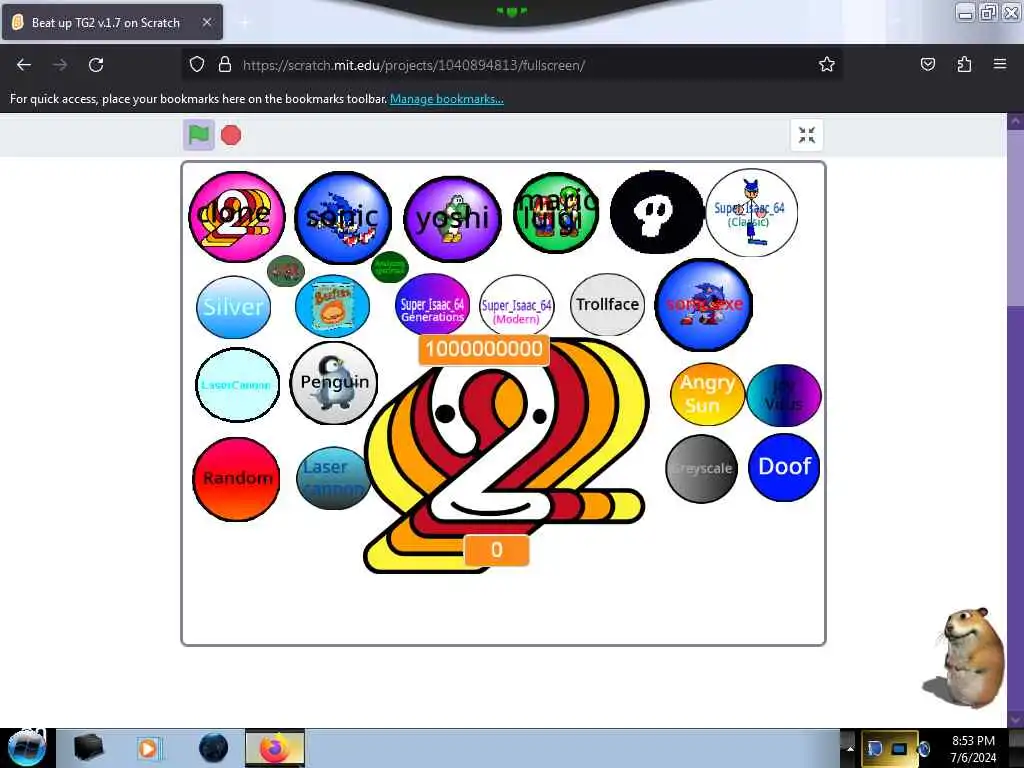
Task: Click the page vertical scrollbar
Action: click(1015, 421)
